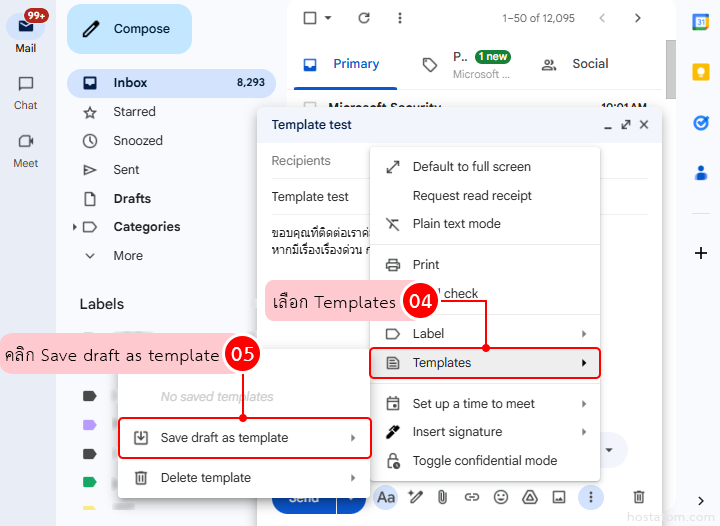Click the compose window title Template test
Viewport: 720px width, 526px height.
click(x=311, y=125)
